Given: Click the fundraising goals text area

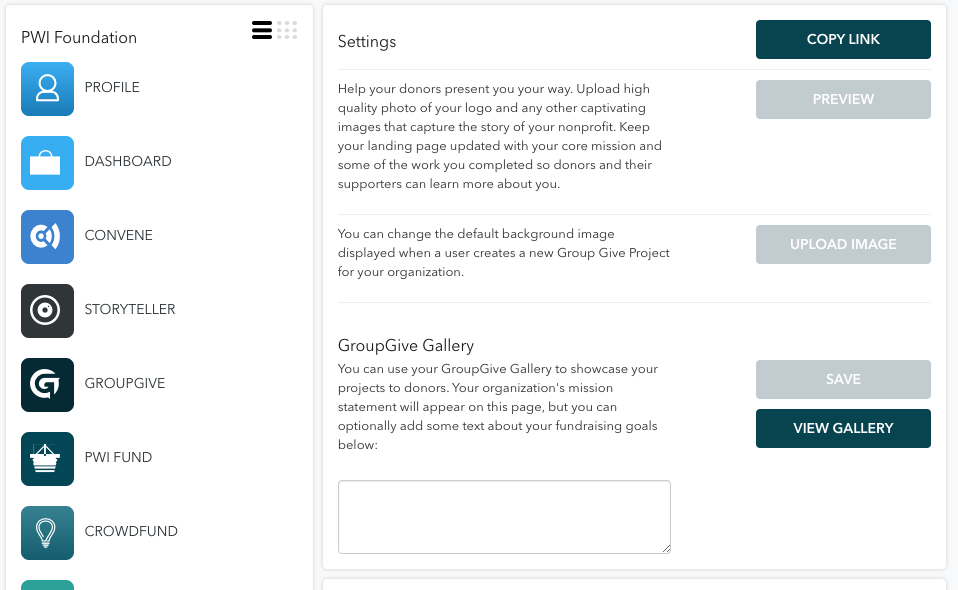Looking at the screenshot, I should (504, 516).
